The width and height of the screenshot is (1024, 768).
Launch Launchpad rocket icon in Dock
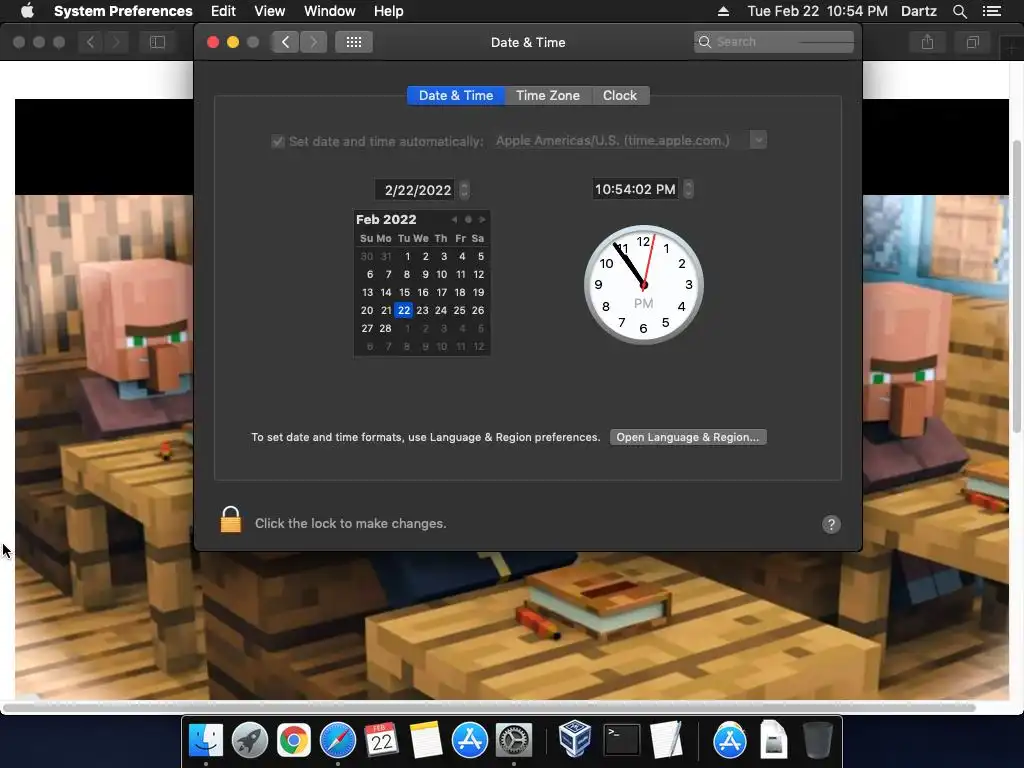249,741
